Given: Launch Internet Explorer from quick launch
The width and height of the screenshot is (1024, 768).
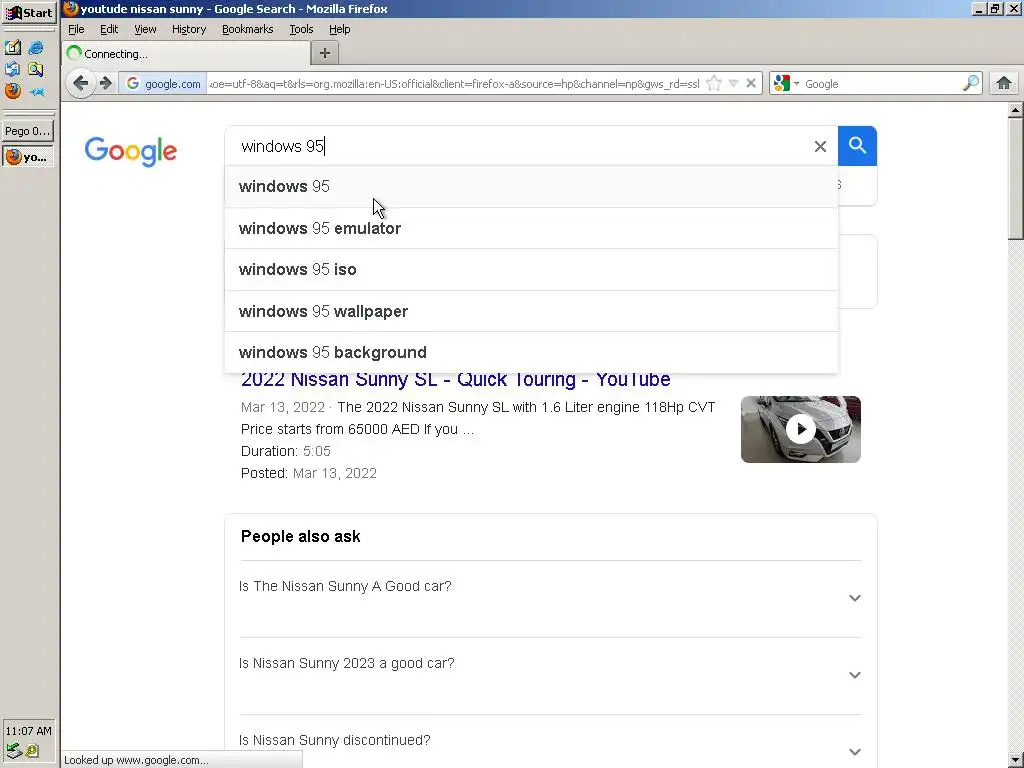Looking at the screenshot, I should point(36,48).
